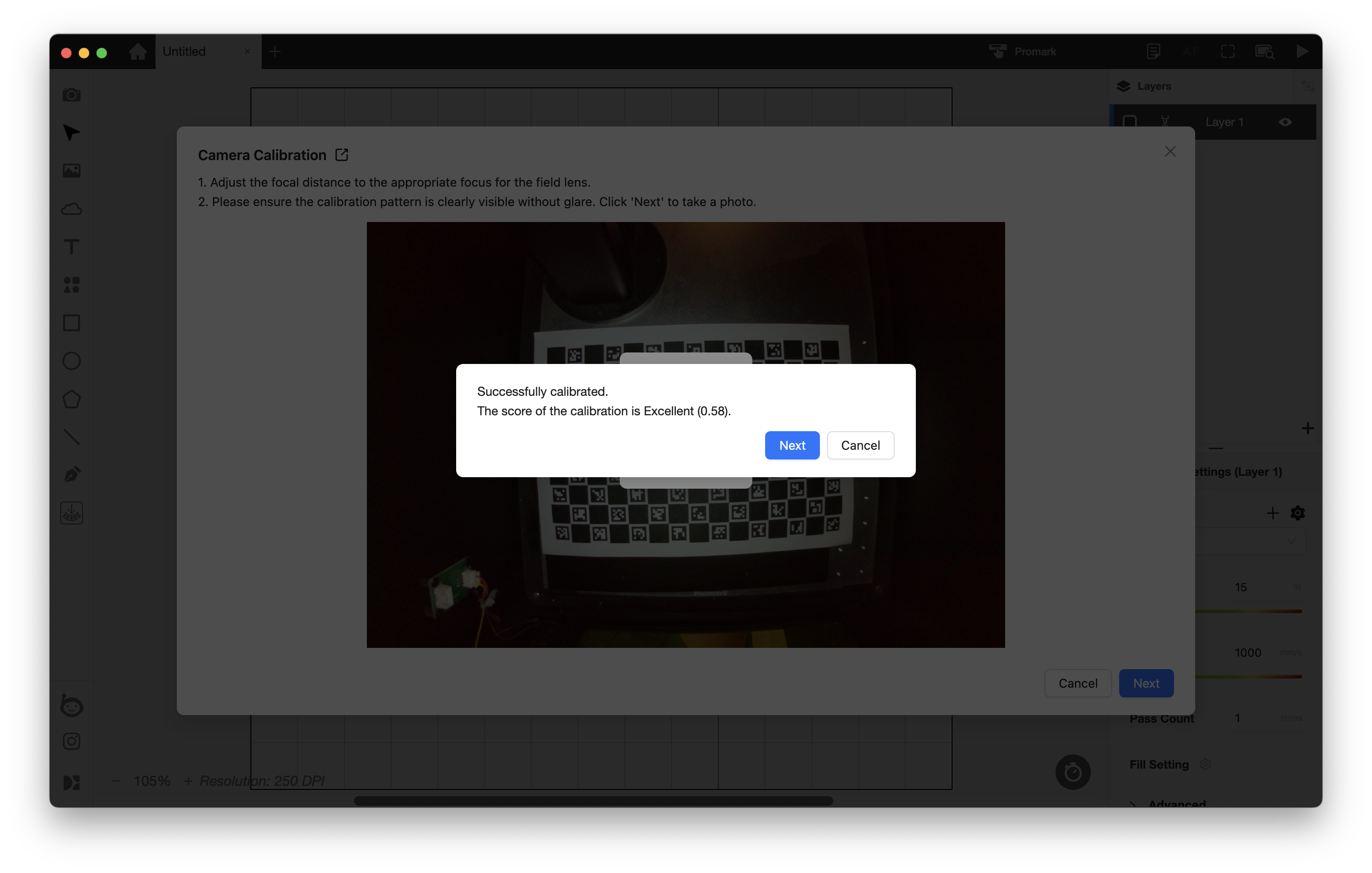Adjust the power slider bar
Screen dimensions: 1372x873
pyautogui.click(x=1248, y=611)
